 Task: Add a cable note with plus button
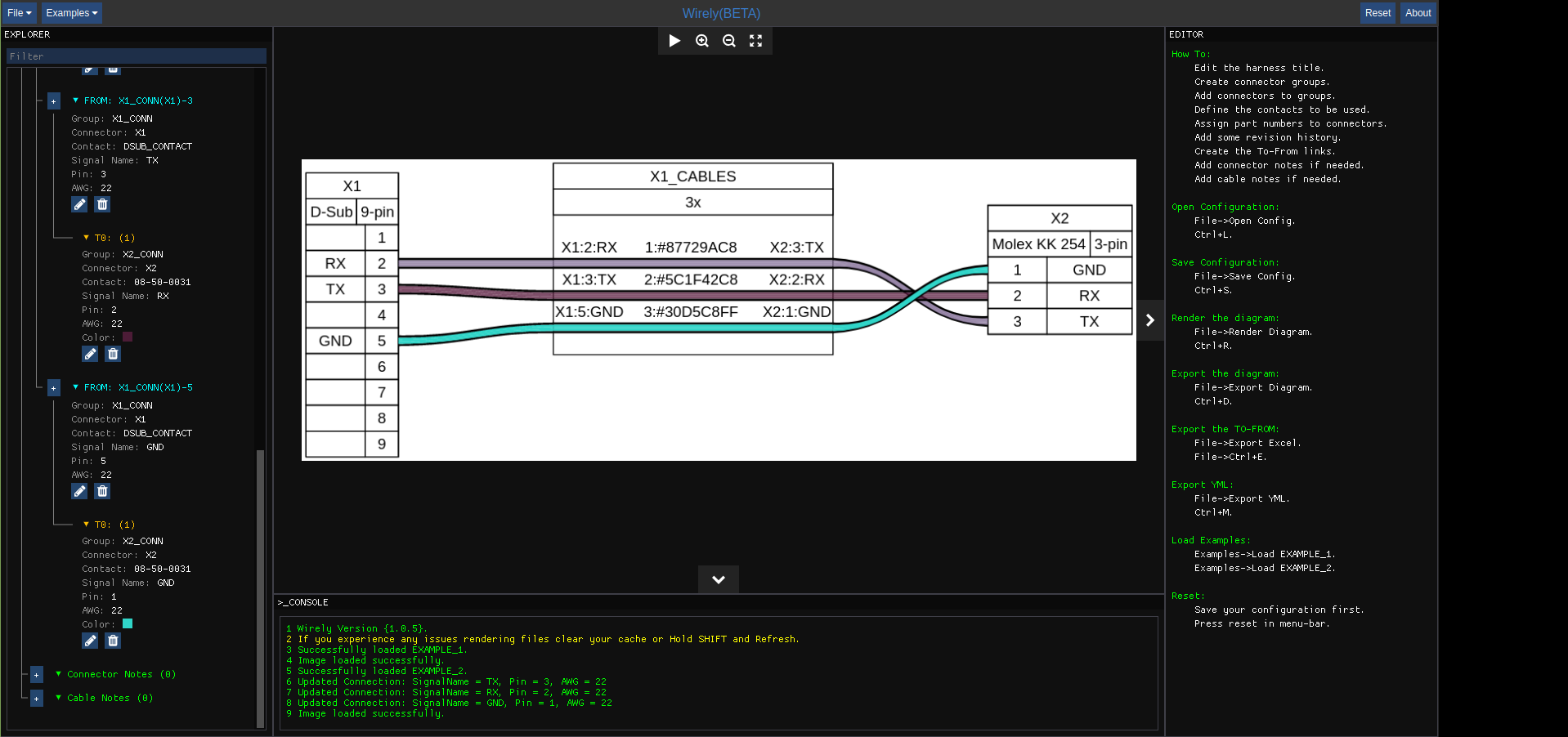point(36,699)
